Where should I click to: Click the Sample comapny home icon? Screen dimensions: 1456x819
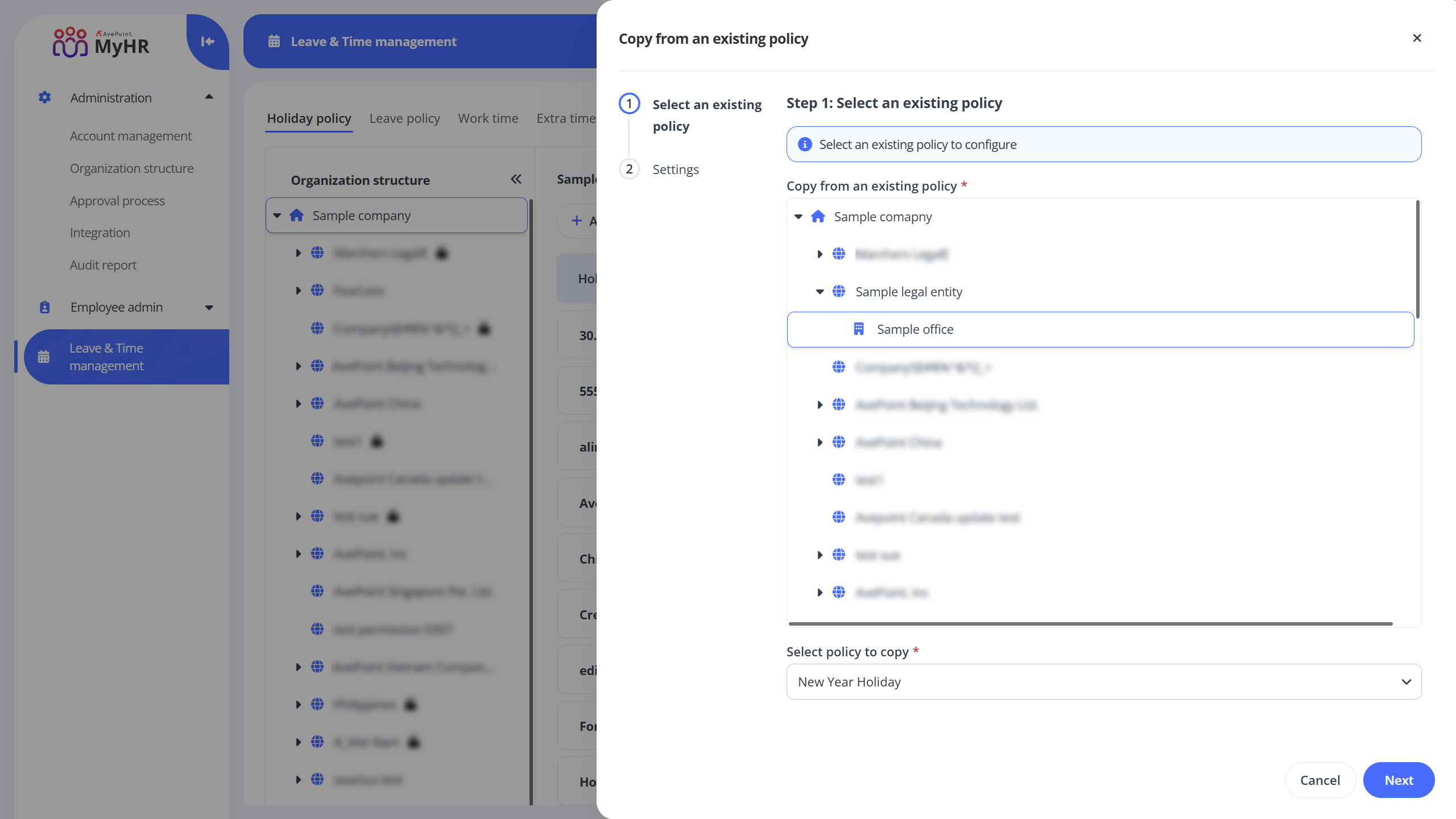tap(818, 217)
